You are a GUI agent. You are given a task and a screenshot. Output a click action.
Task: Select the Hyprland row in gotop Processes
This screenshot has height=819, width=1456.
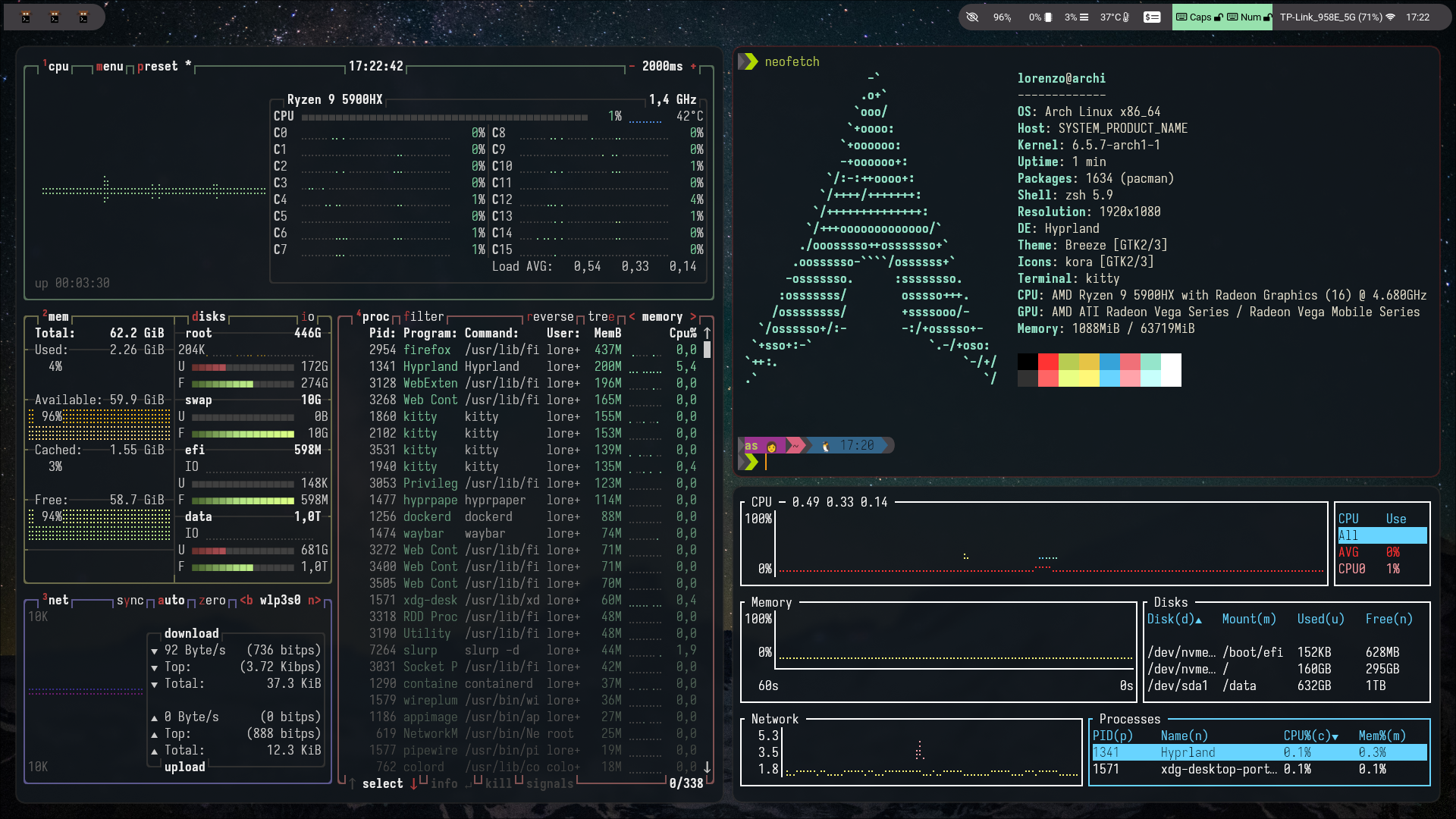click(1259, 752)
